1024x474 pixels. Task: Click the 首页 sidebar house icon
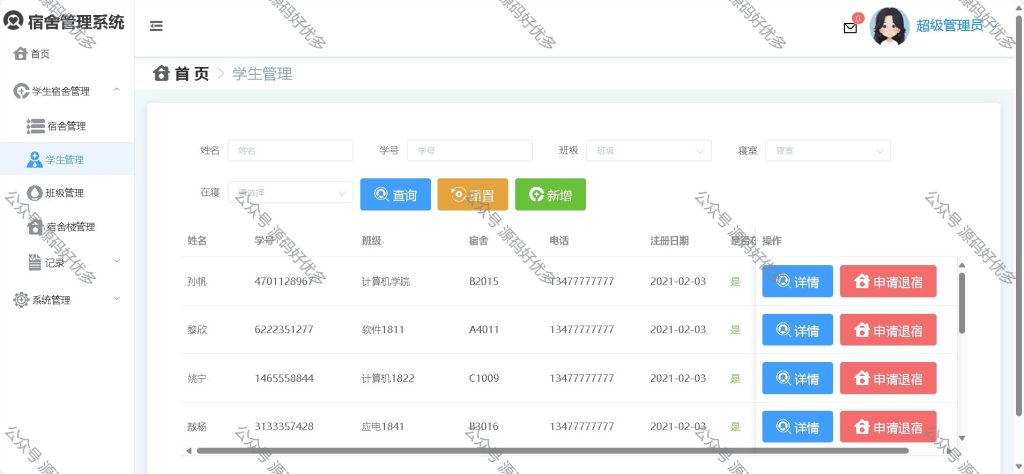click(21, 54)
